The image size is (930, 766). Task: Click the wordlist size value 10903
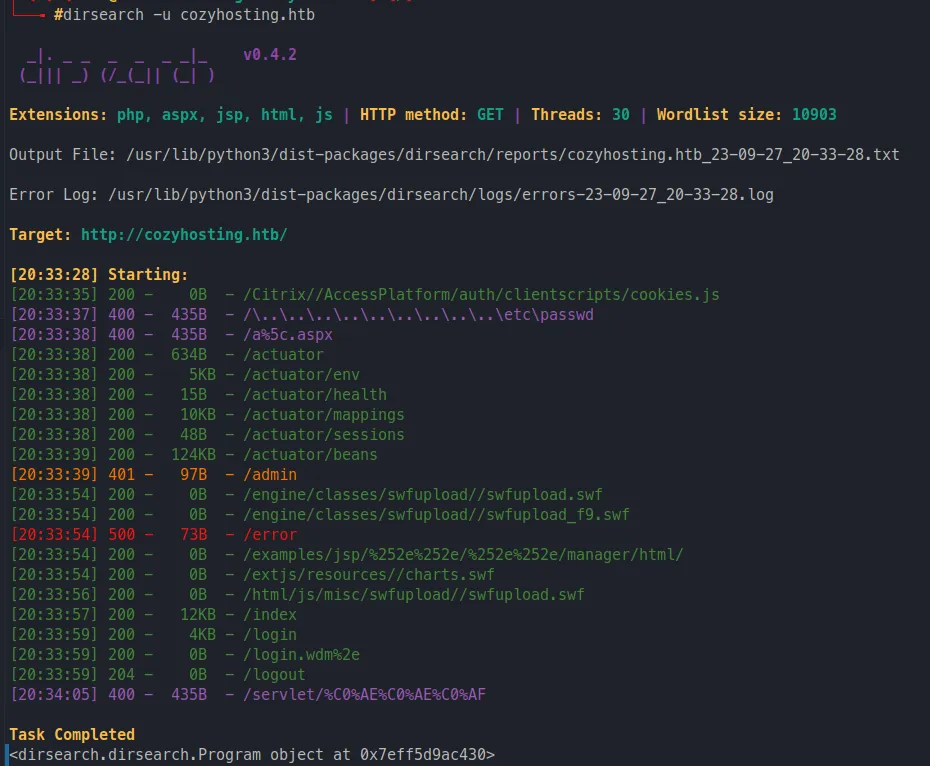[814, 115]
